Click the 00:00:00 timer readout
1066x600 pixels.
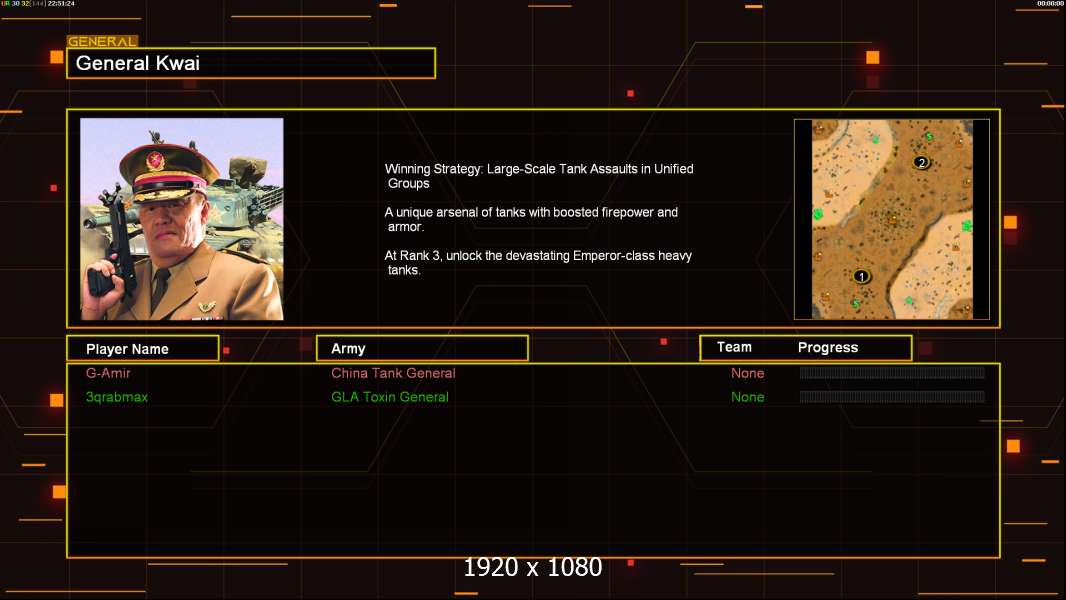tap(1050, 3)
